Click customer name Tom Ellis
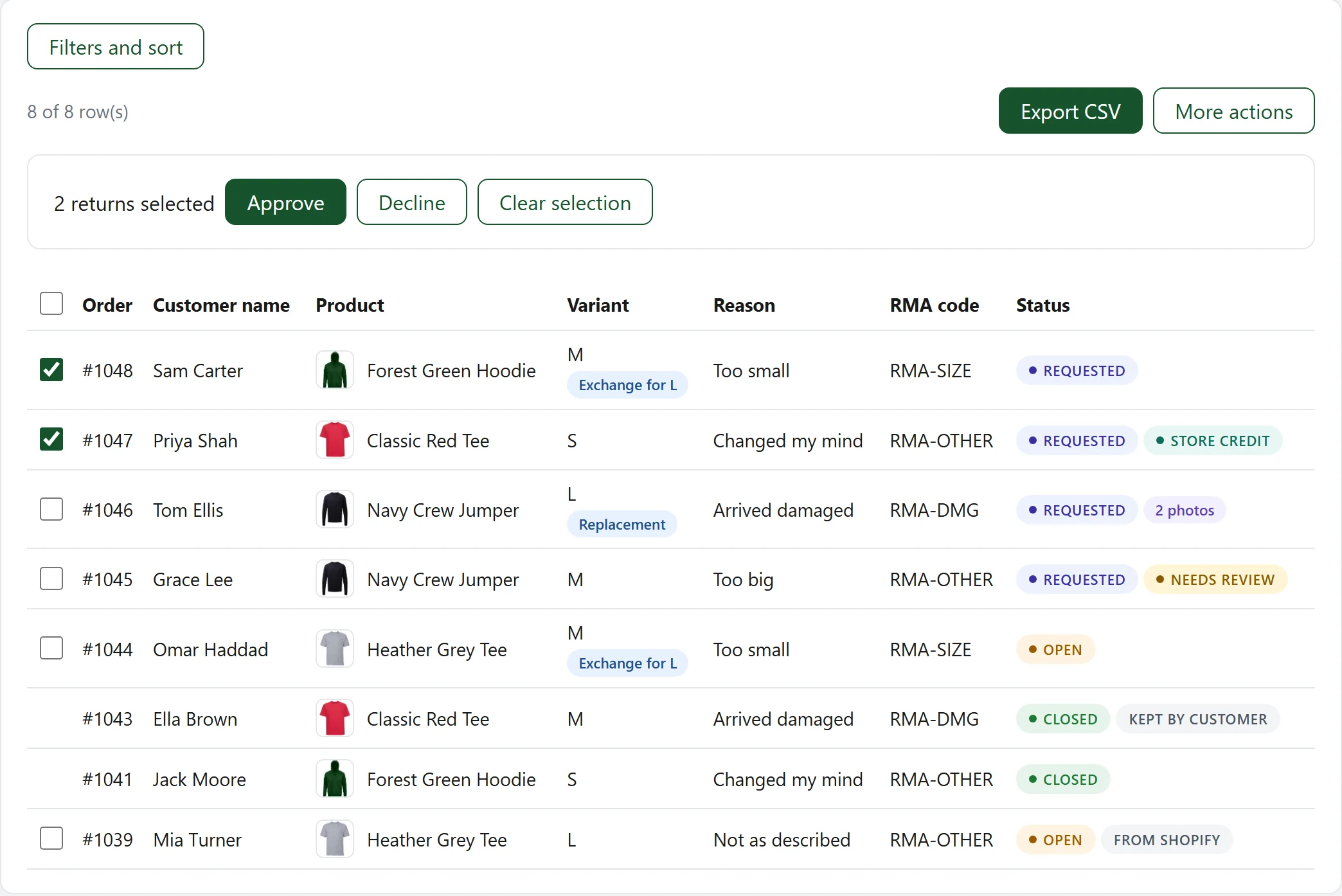The height and width of the screenshot is (896, 1342). (x=188, y=510)
